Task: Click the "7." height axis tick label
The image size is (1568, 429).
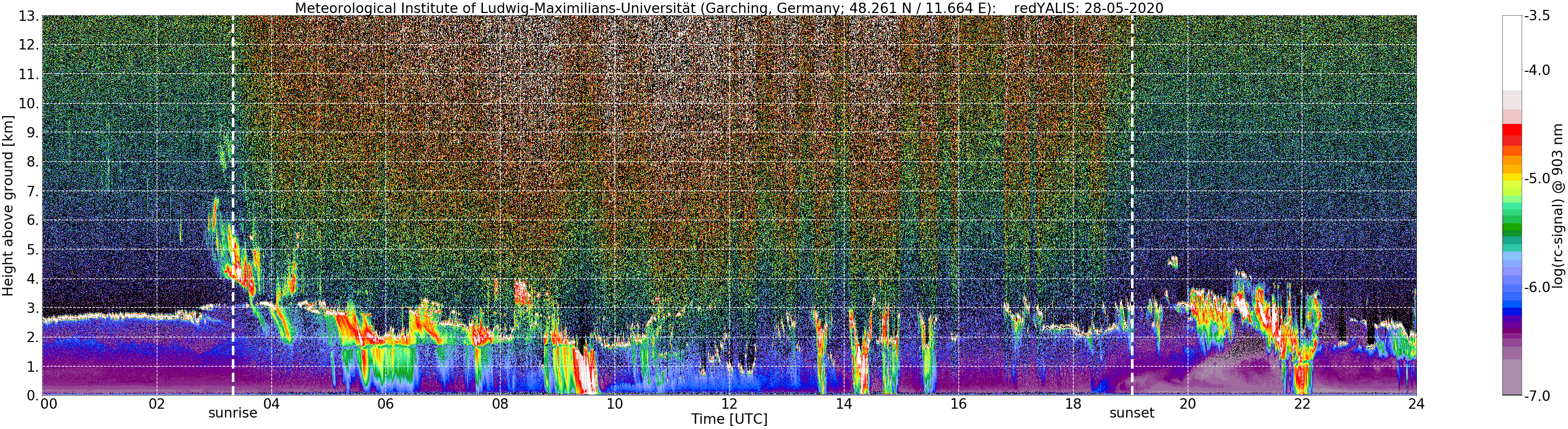Action: point(32,192)
